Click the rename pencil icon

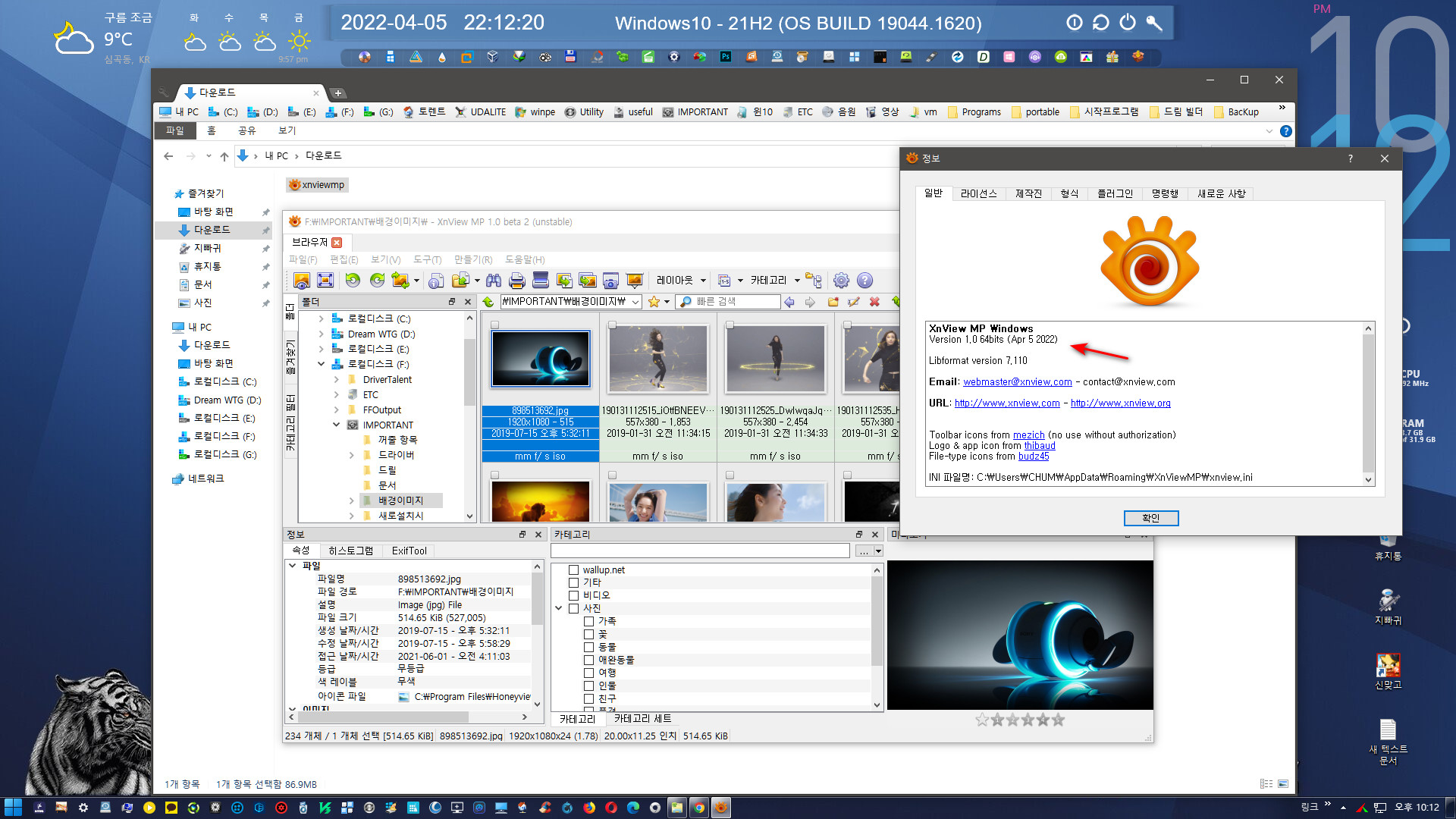(853, 302)
